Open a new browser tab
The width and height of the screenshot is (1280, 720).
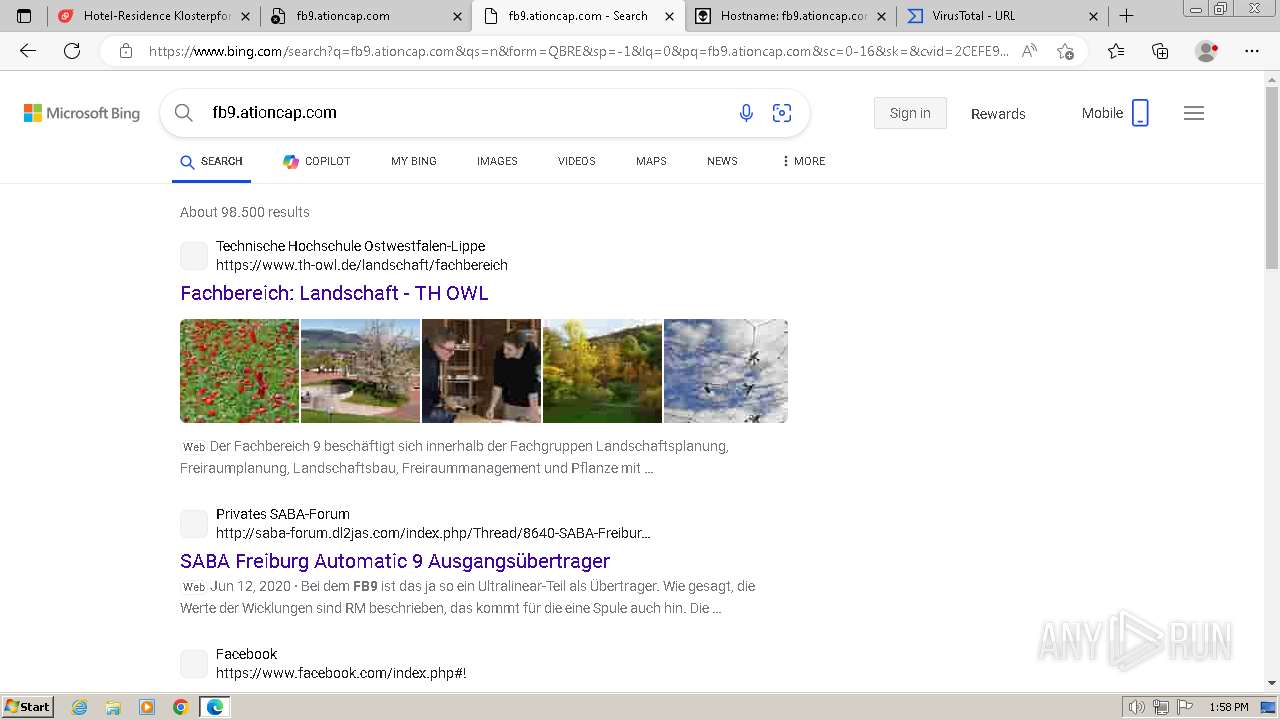[1127, 16]
